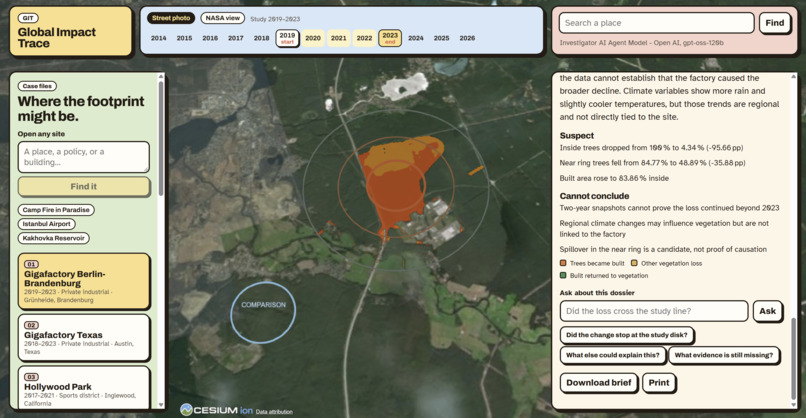Select year 2016 on timeline
This screenshot has height=418, width=806.
tap(210, 38)
